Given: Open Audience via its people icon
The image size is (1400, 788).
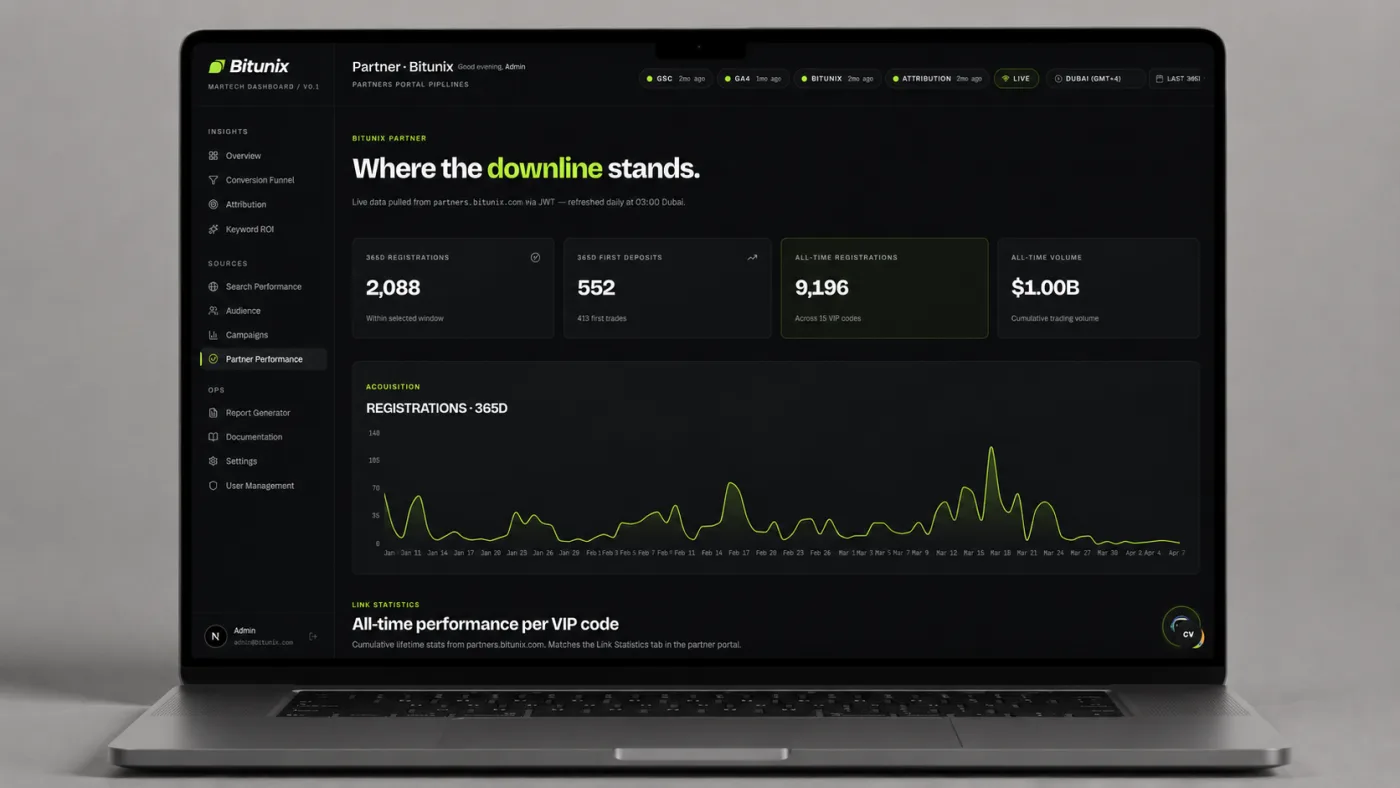Looking at the screenshot, I should click(213, 311).
